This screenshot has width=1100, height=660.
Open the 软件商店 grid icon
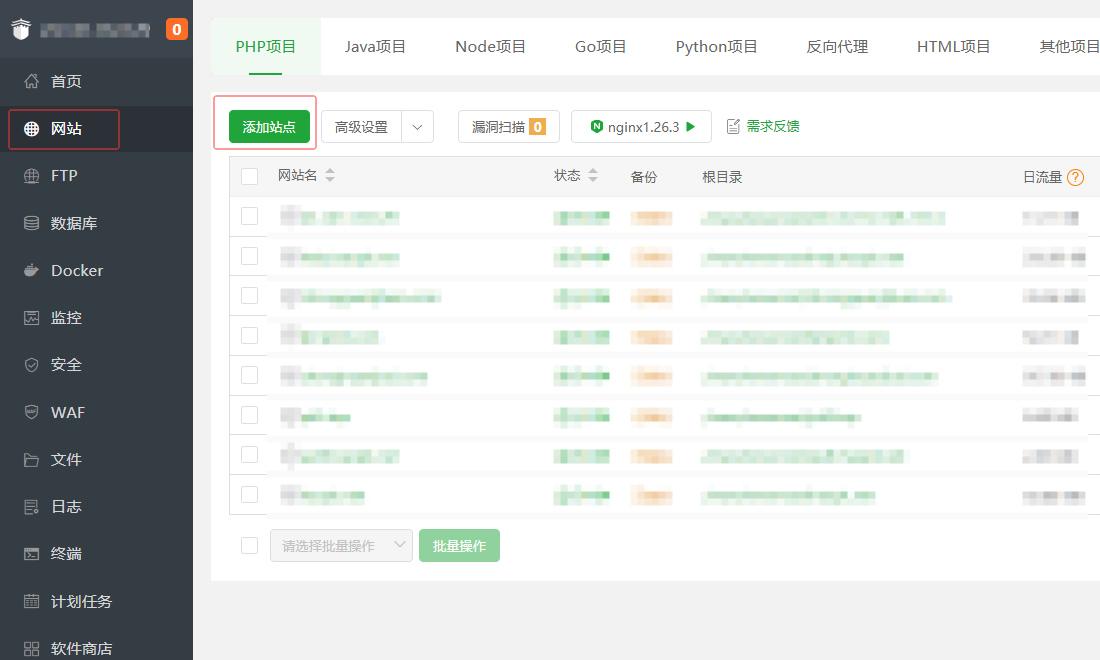[32, 649]
